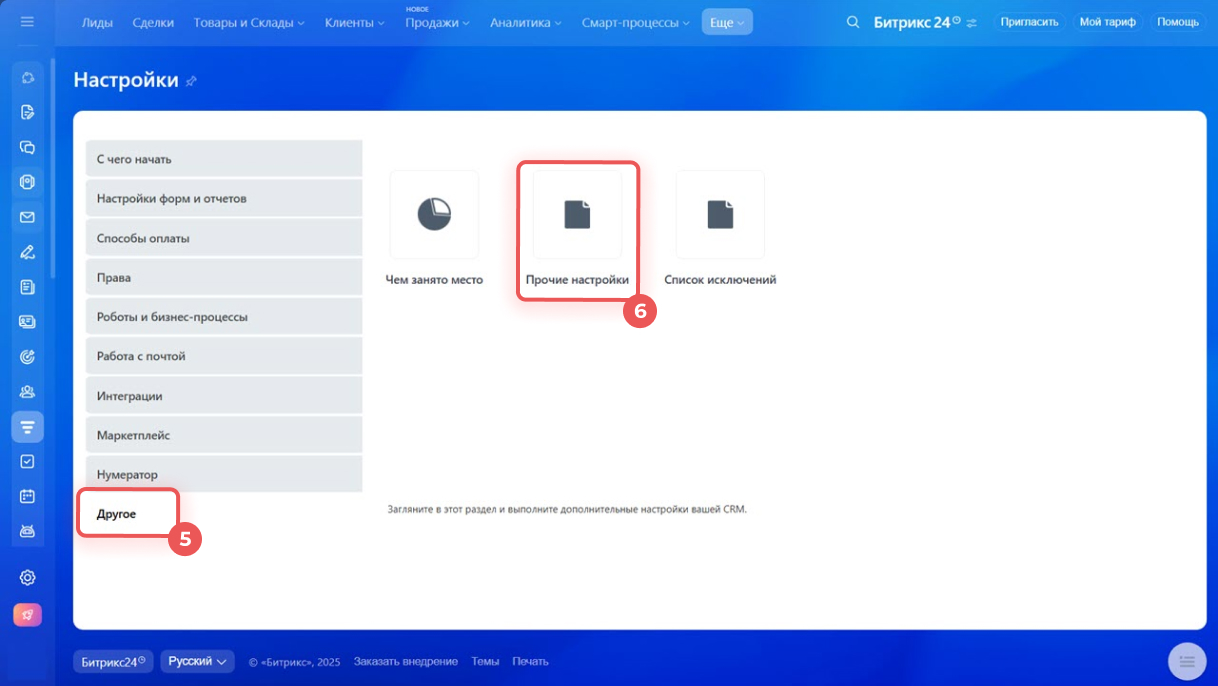
Task: Open the 'Прочие настройки' tile
Action: tap(577, 215)
